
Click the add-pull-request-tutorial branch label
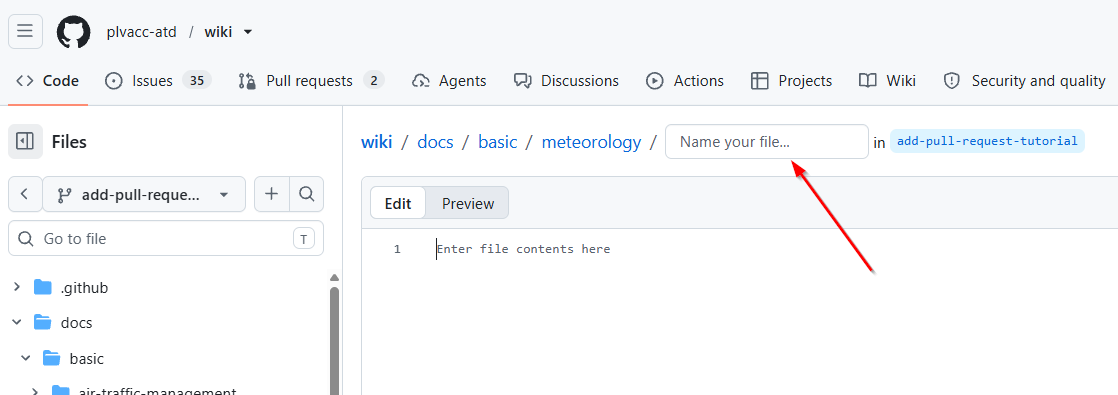(987, 141)
